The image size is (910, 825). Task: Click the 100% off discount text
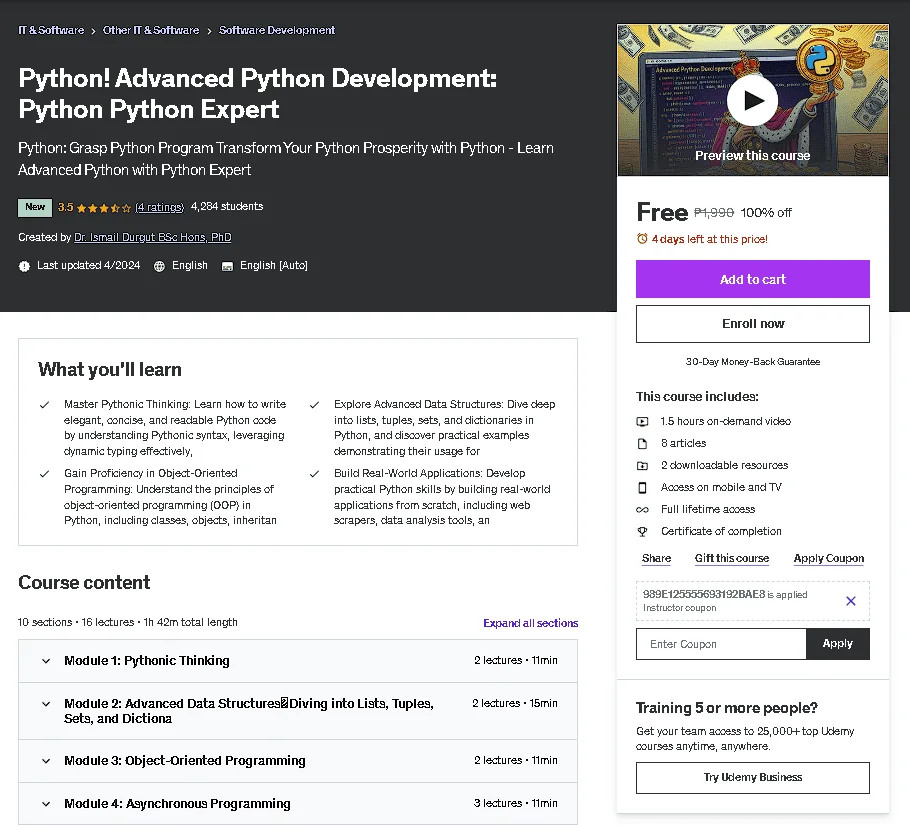[766, 213]
